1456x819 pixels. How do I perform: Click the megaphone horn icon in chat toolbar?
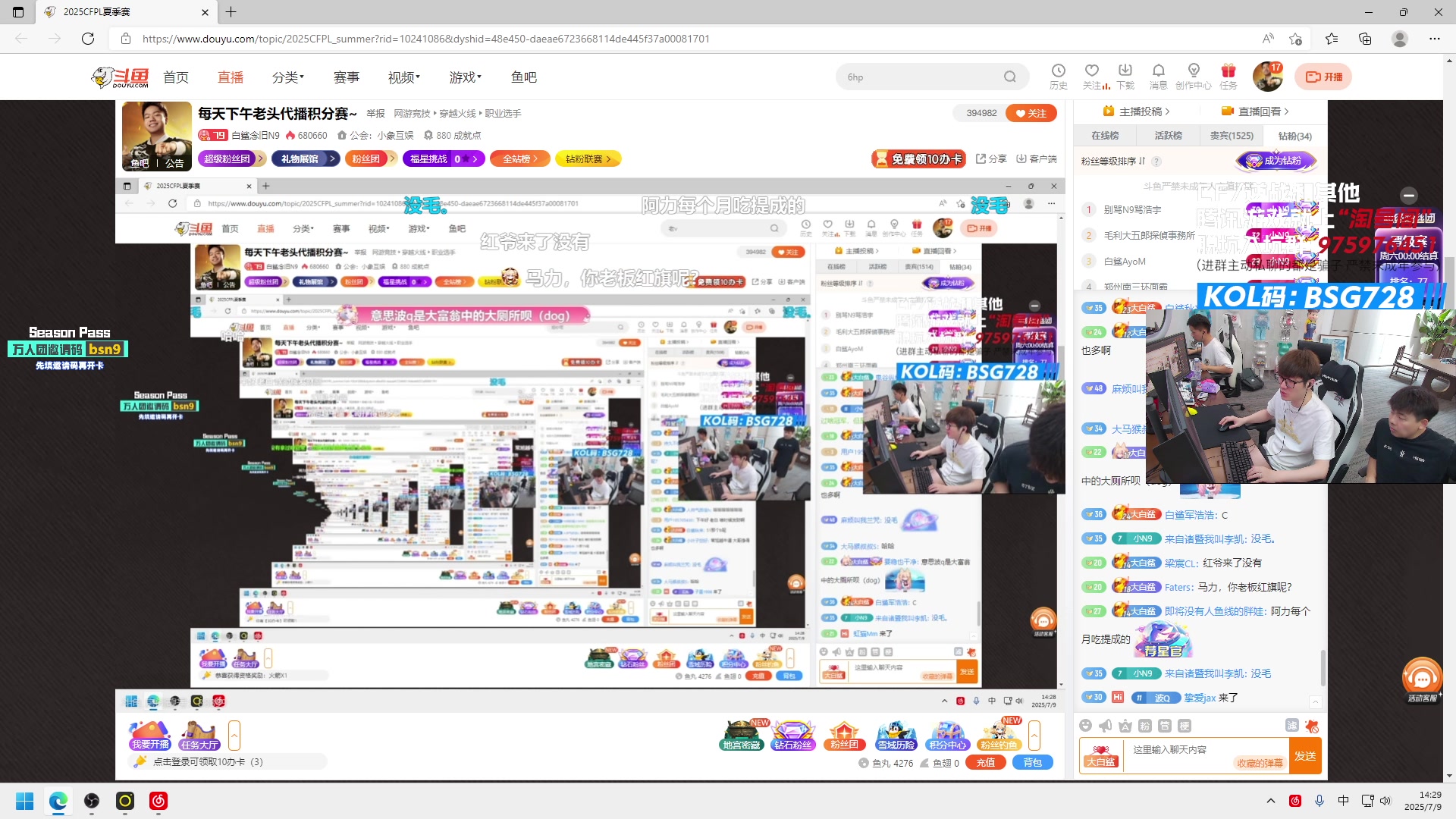(1106, 726)
